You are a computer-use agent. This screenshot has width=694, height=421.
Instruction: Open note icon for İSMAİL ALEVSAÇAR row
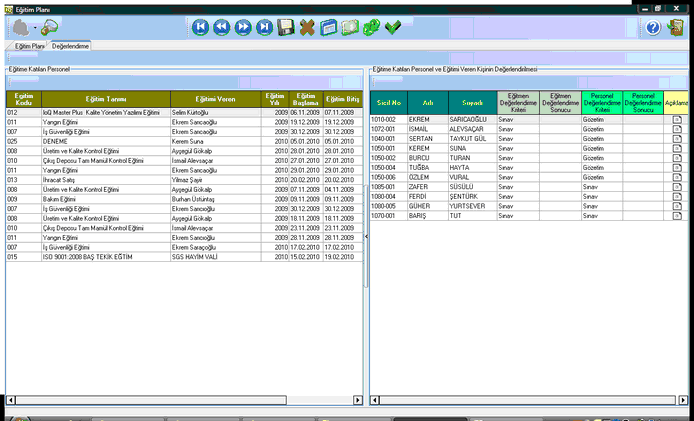[x=677, y=129]
